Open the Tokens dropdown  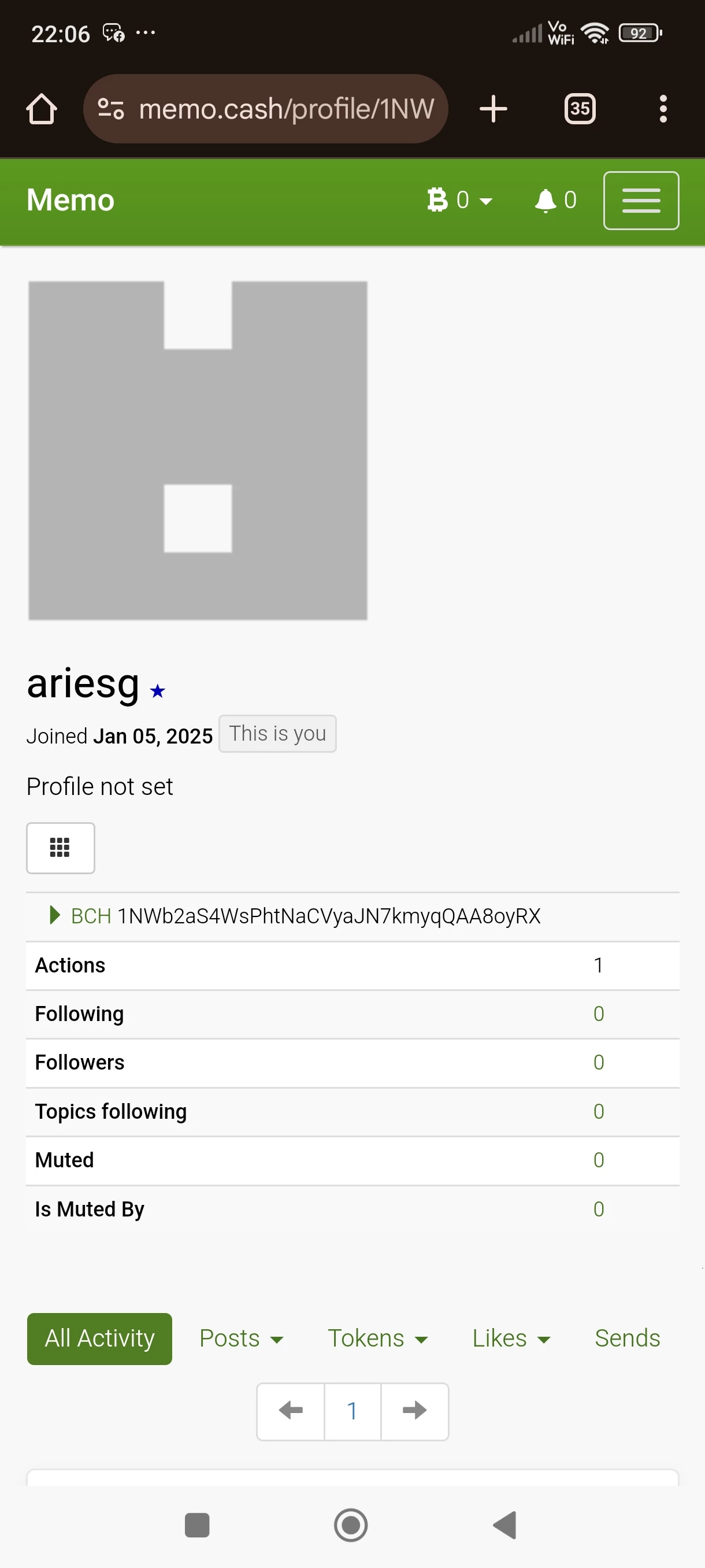coord(378,1338)
